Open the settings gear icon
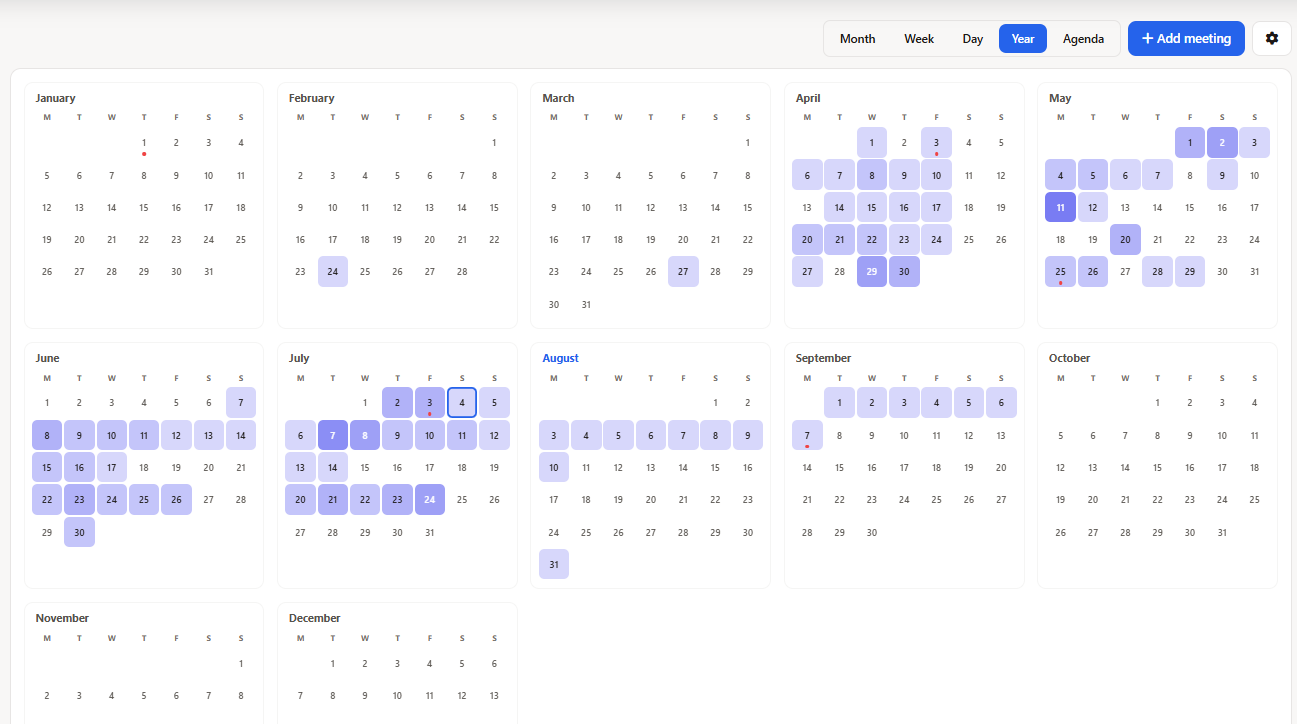Image resolution: width=1297 pixels, height=724 pixels. [x=1272, y=38]
